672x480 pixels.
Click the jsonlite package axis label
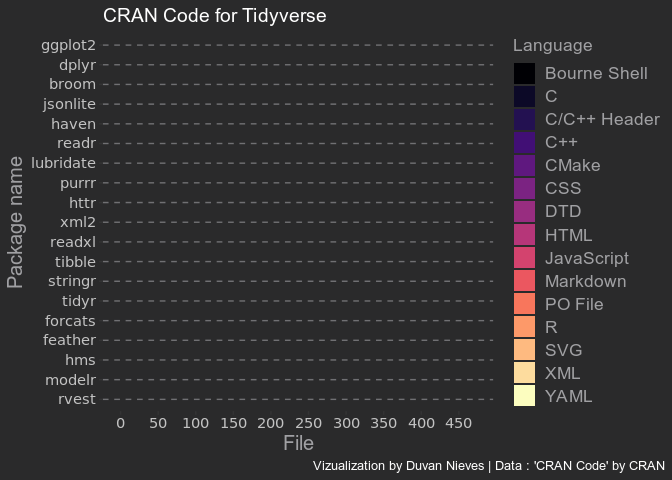pyautogui.click(x=69, y=103)
